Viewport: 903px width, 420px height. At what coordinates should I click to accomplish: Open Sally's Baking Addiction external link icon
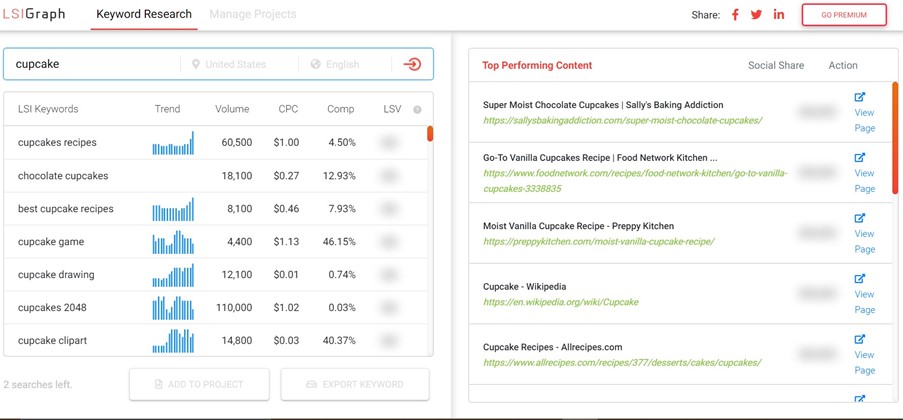click(x=860, y=97)
